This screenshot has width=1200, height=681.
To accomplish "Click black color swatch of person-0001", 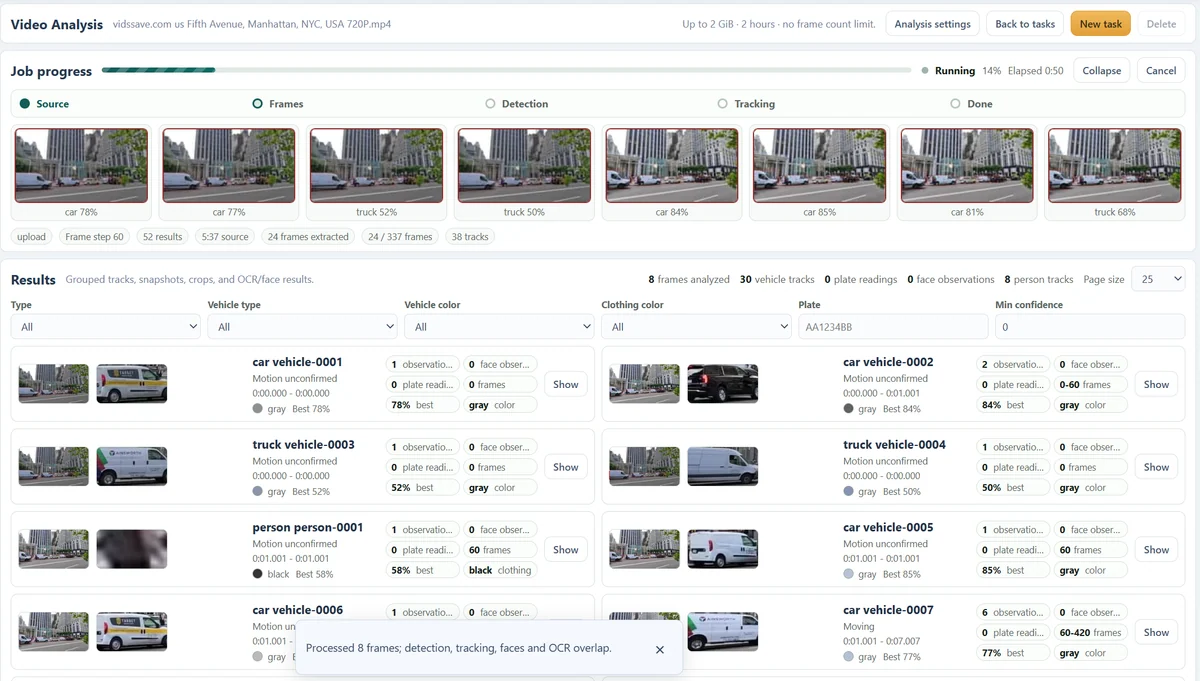I will (258, 574).
